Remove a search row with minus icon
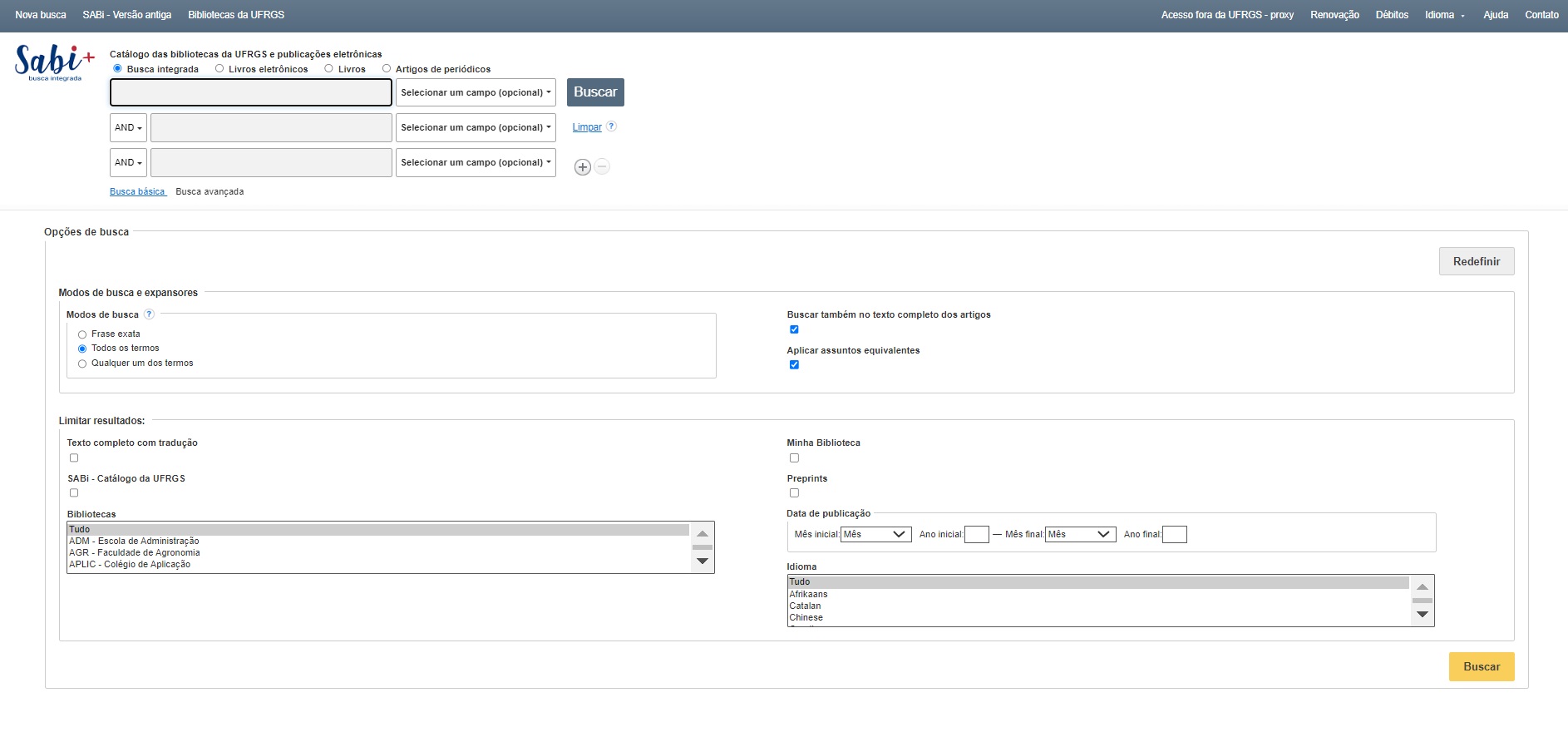Viewport: 1568px width, 732px height. tap(603, 167)
